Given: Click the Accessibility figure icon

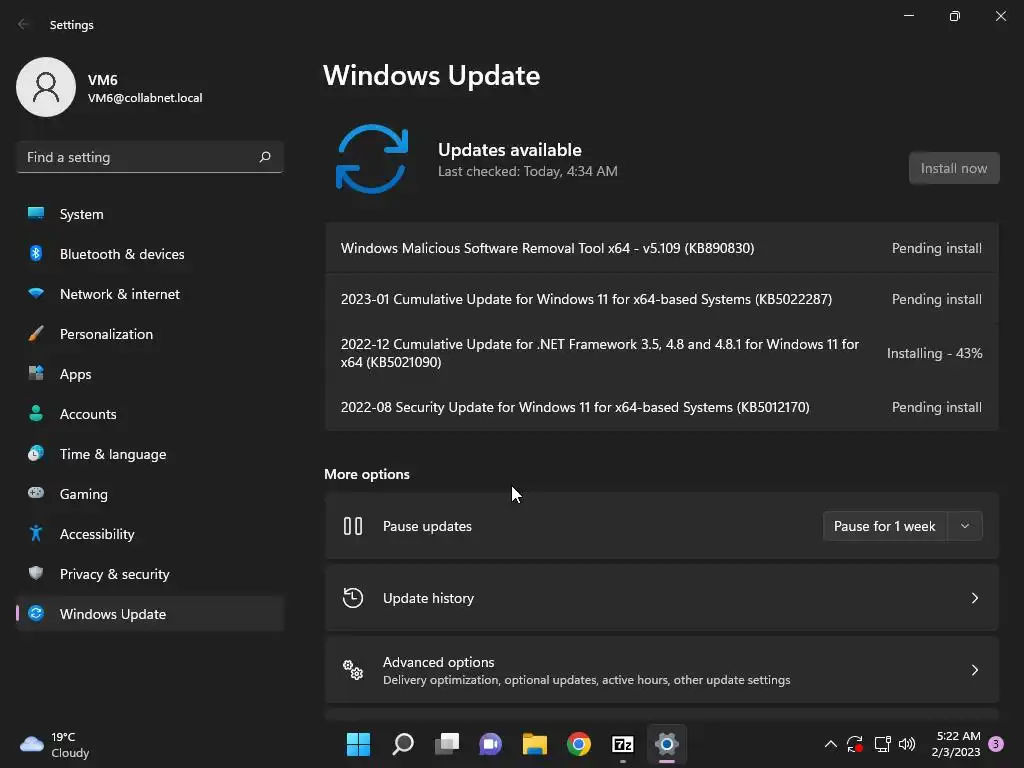Looking at the screenshot, I should tap(36, 533).
